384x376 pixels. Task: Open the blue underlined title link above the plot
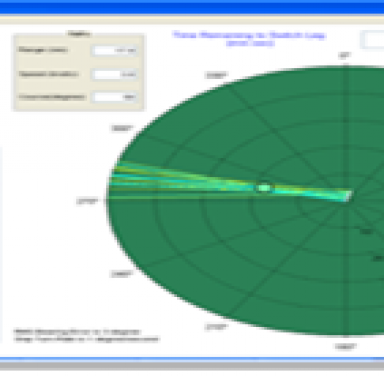[250, 39]
